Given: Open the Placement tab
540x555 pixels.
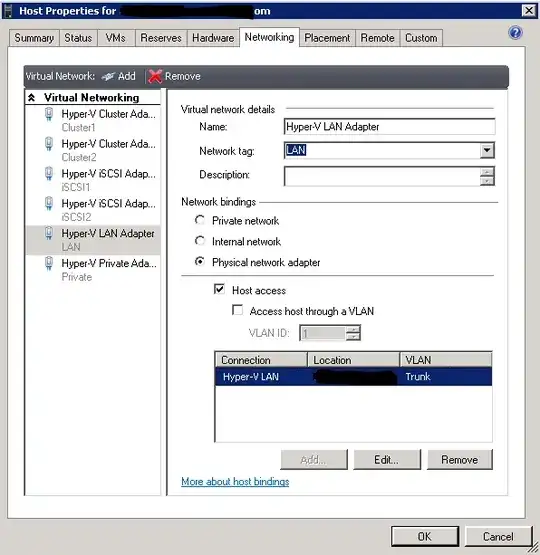Looking at the screenshot, I should pos(327,38).
